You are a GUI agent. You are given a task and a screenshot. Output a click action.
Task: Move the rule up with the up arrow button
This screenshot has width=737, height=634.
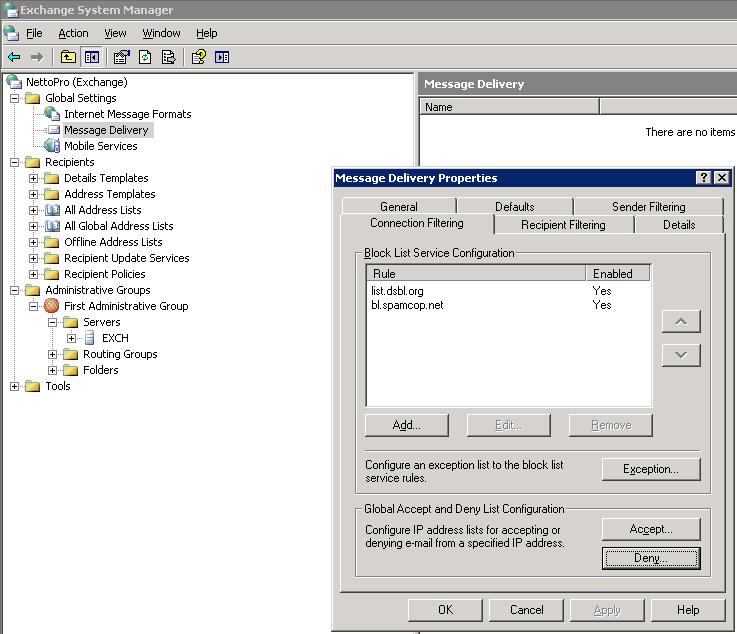coord(681,321)
